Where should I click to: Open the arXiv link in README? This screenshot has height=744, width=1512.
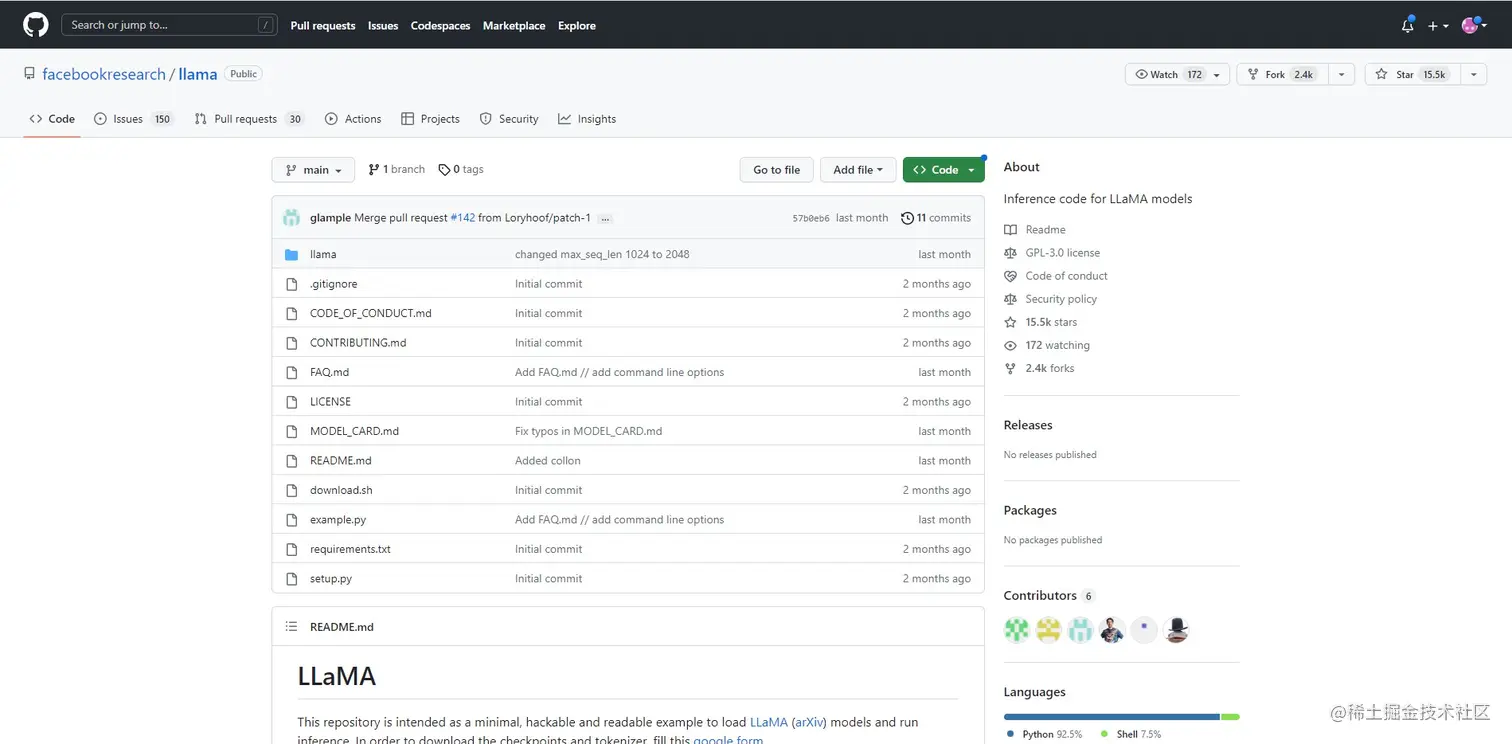coord(809,722)
